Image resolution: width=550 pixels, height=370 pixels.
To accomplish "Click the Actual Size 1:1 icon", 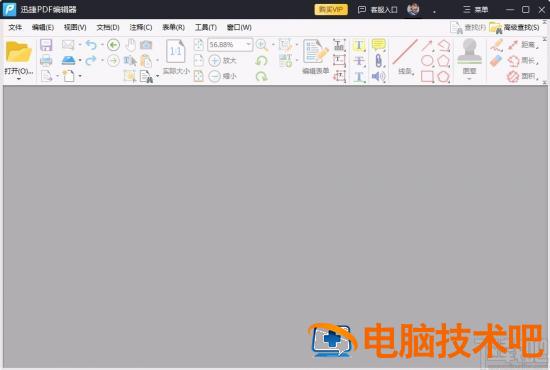I will pyautogui.click(x=176, y=52).
